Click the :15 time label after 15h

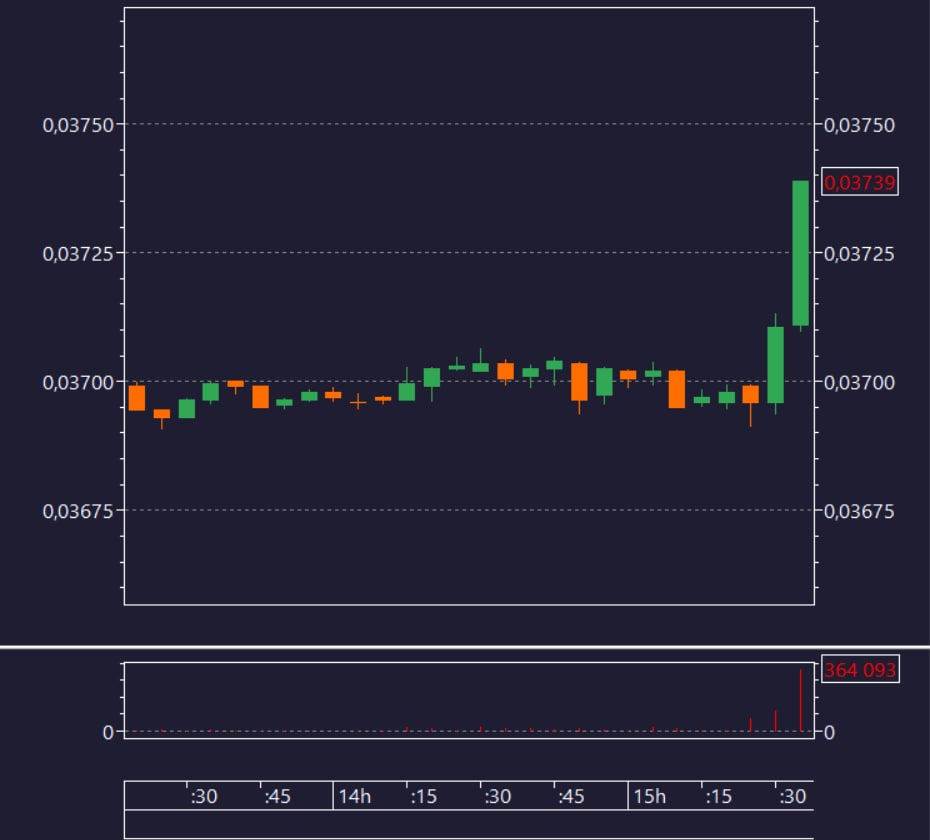point(718,796)
